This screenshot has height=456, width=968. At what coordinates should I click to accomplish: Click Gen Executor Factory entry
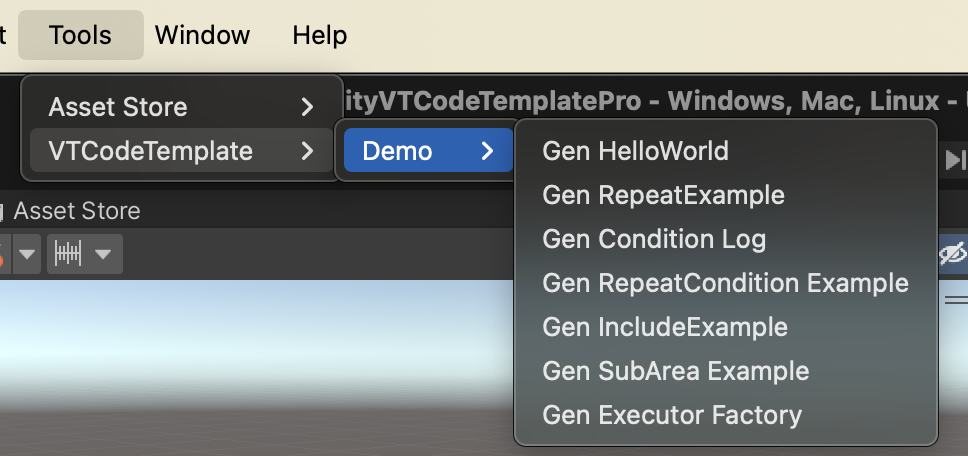(672, 415)
